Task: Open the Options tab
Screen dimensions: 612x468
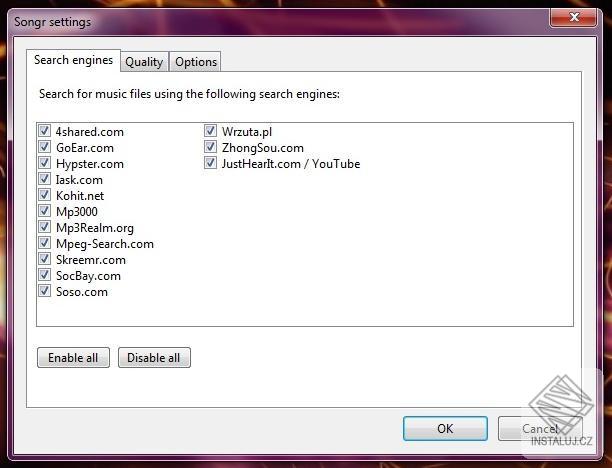Action: (196, 62)
